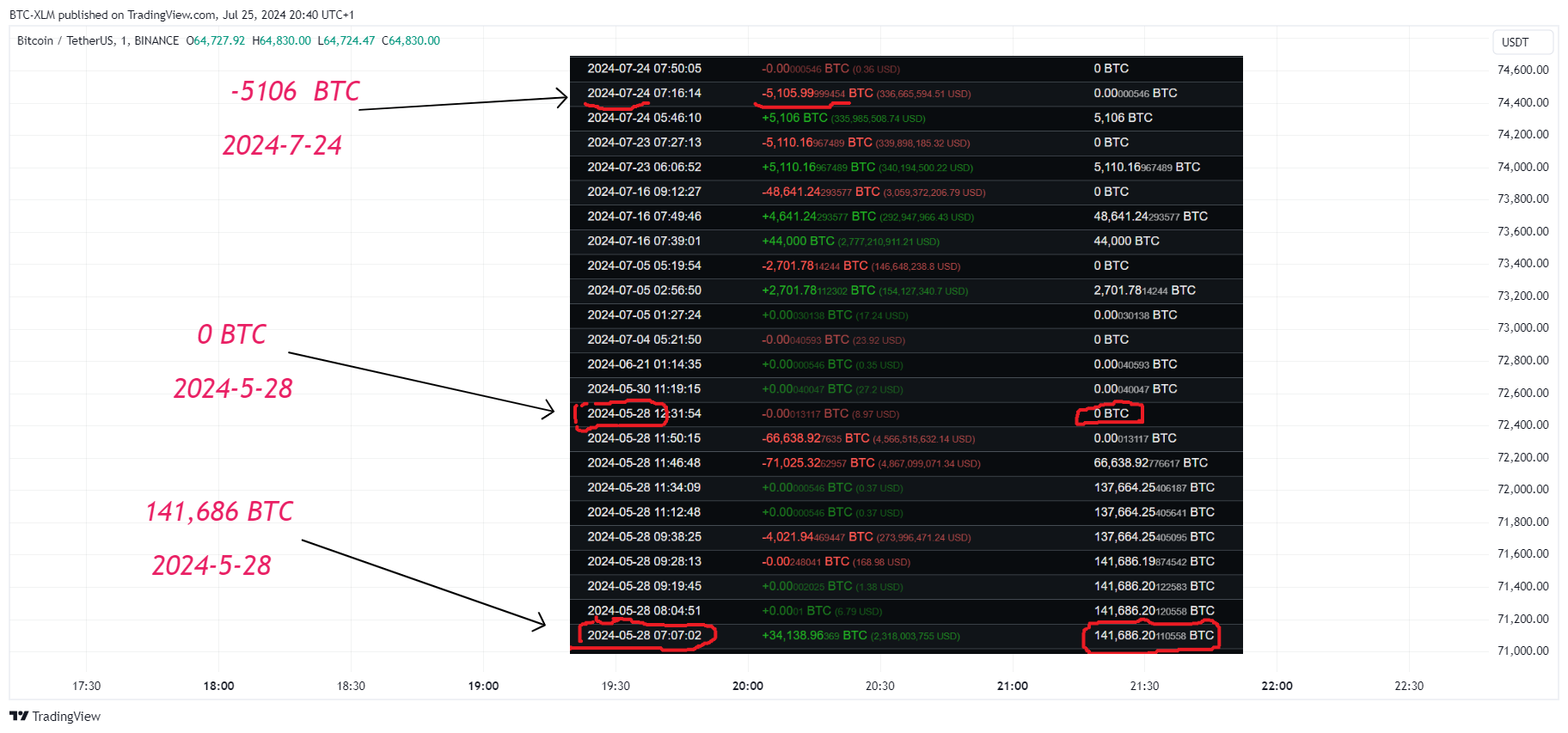Click the 72,000.00 price axis label
1568x733 pixels.
tap(1522, 489)
